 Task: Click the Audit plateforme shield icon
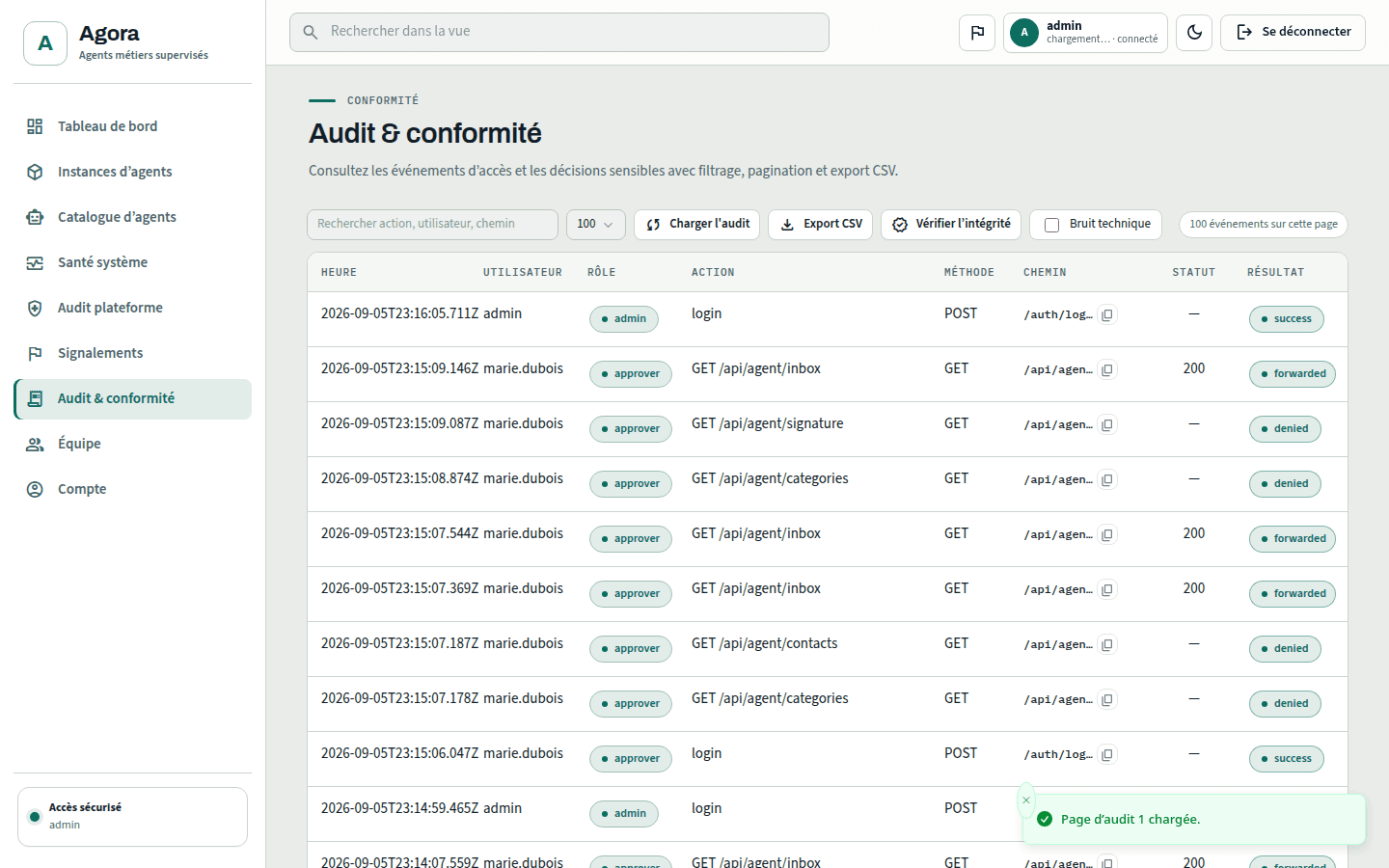tap(35, 308)
